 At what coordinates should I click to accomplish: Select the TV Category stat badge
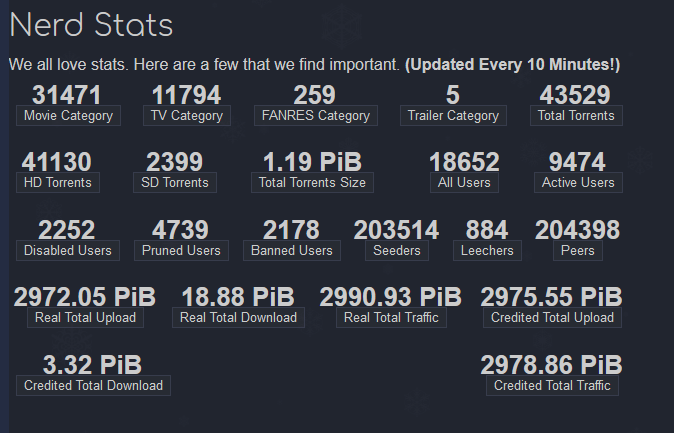click(x=187, y=116)
